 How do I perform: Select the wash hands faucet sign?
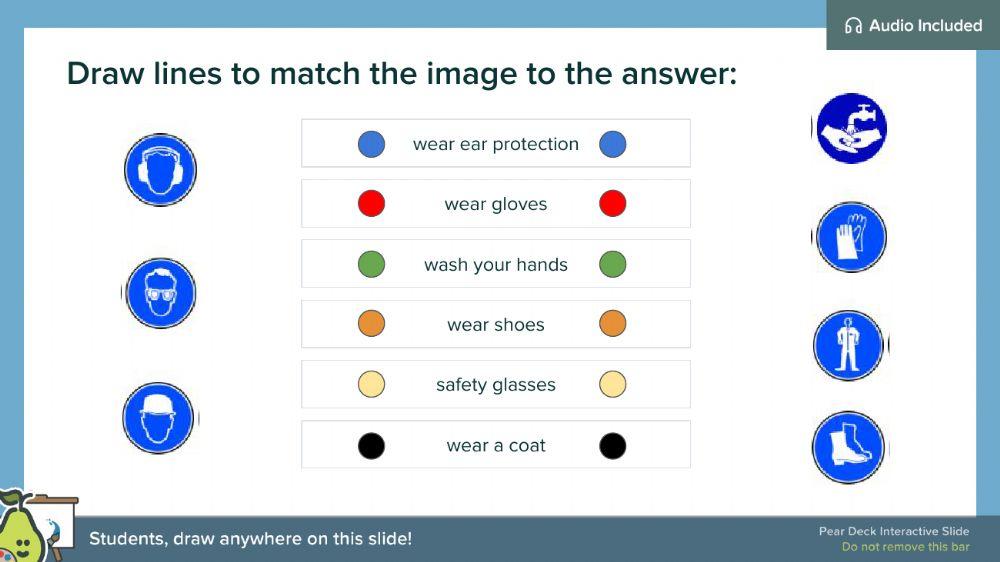851,128
